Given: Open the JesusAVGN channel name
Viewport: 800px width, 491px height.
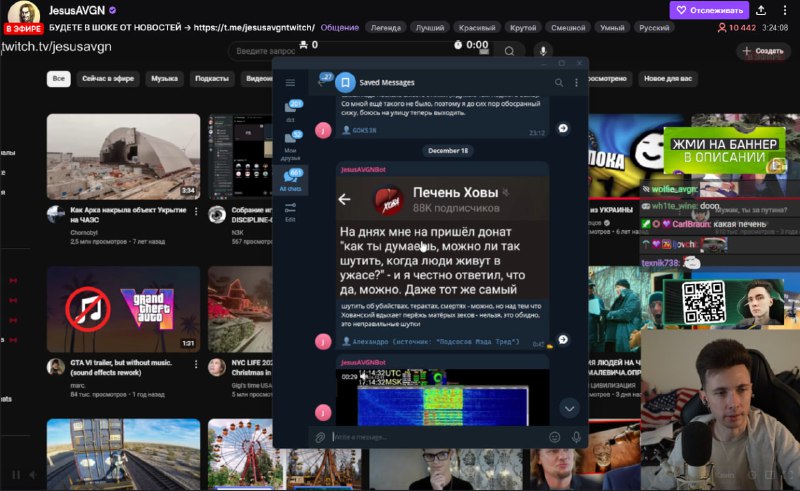Looking at the screenshot, I should (x=77, y=10).
